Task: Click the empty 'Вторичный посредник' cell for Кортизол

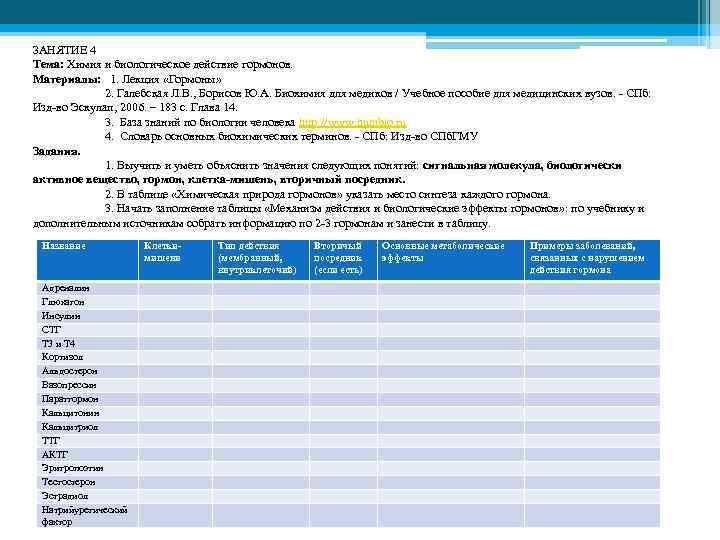Action: point(343,357)
